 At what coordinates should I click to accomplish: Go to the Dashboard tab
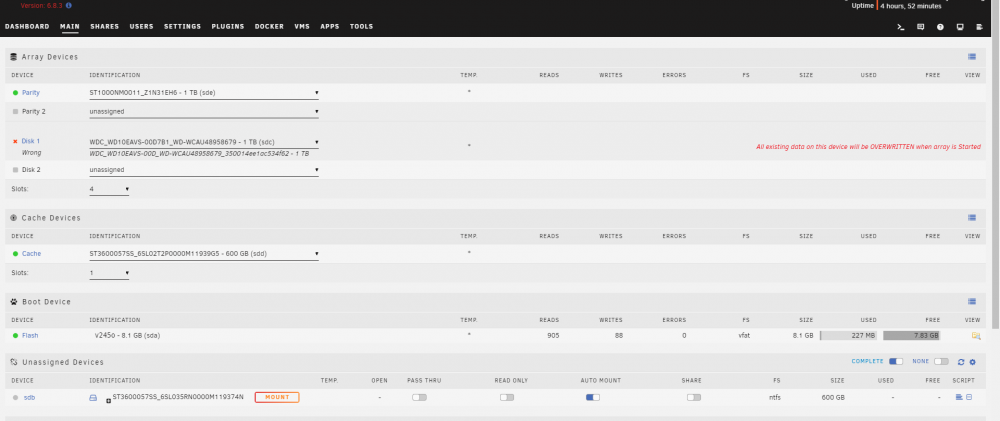click(27, 27)
